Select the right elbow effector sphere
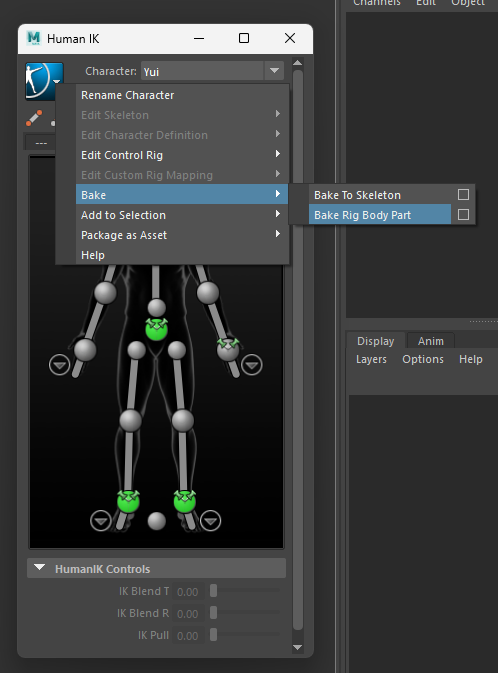This screenshot has height=673, width=498. [x=105, y=293]
